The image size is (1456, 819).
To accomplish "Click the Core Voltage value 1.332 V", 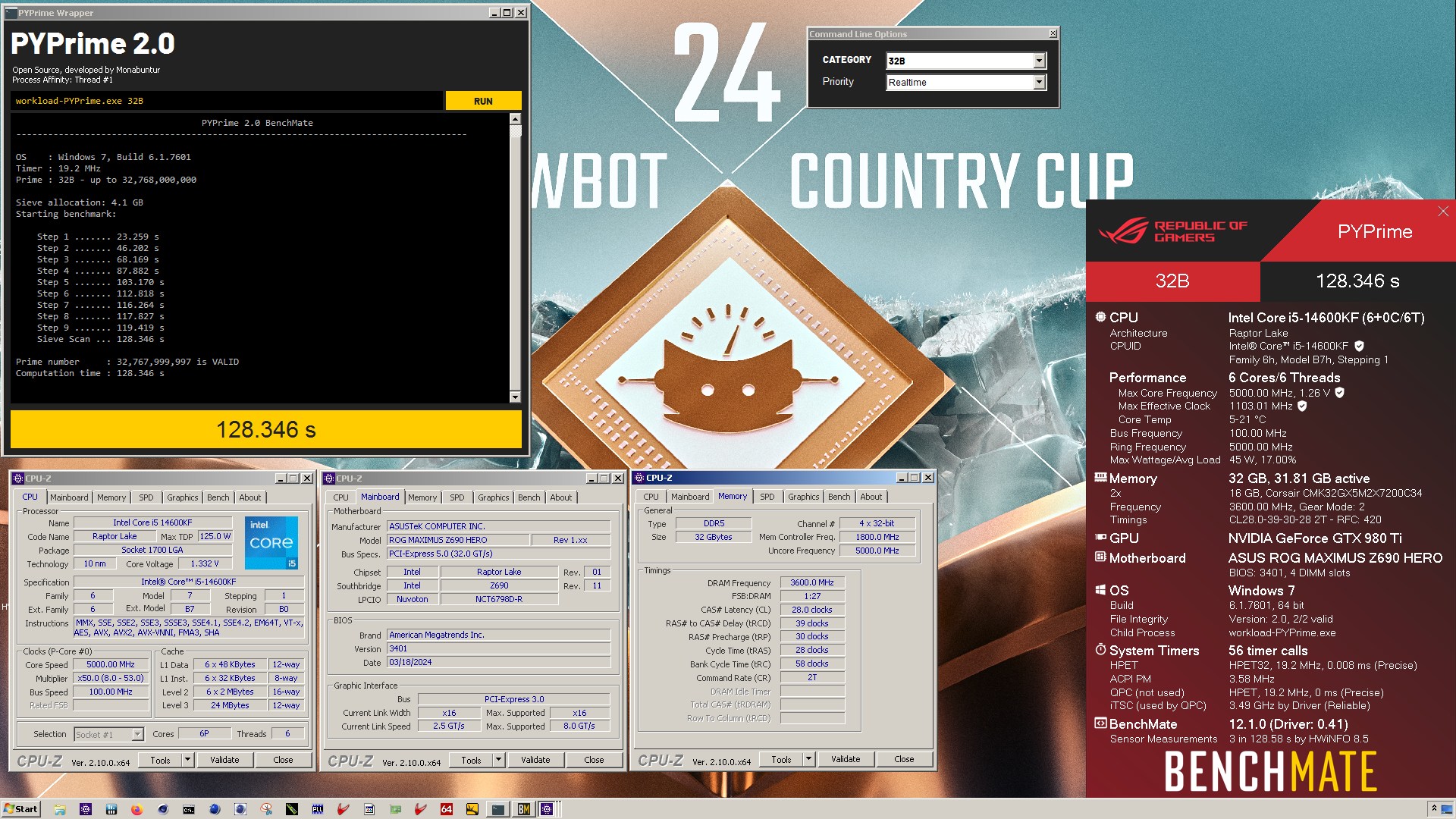I will (205, 563).
